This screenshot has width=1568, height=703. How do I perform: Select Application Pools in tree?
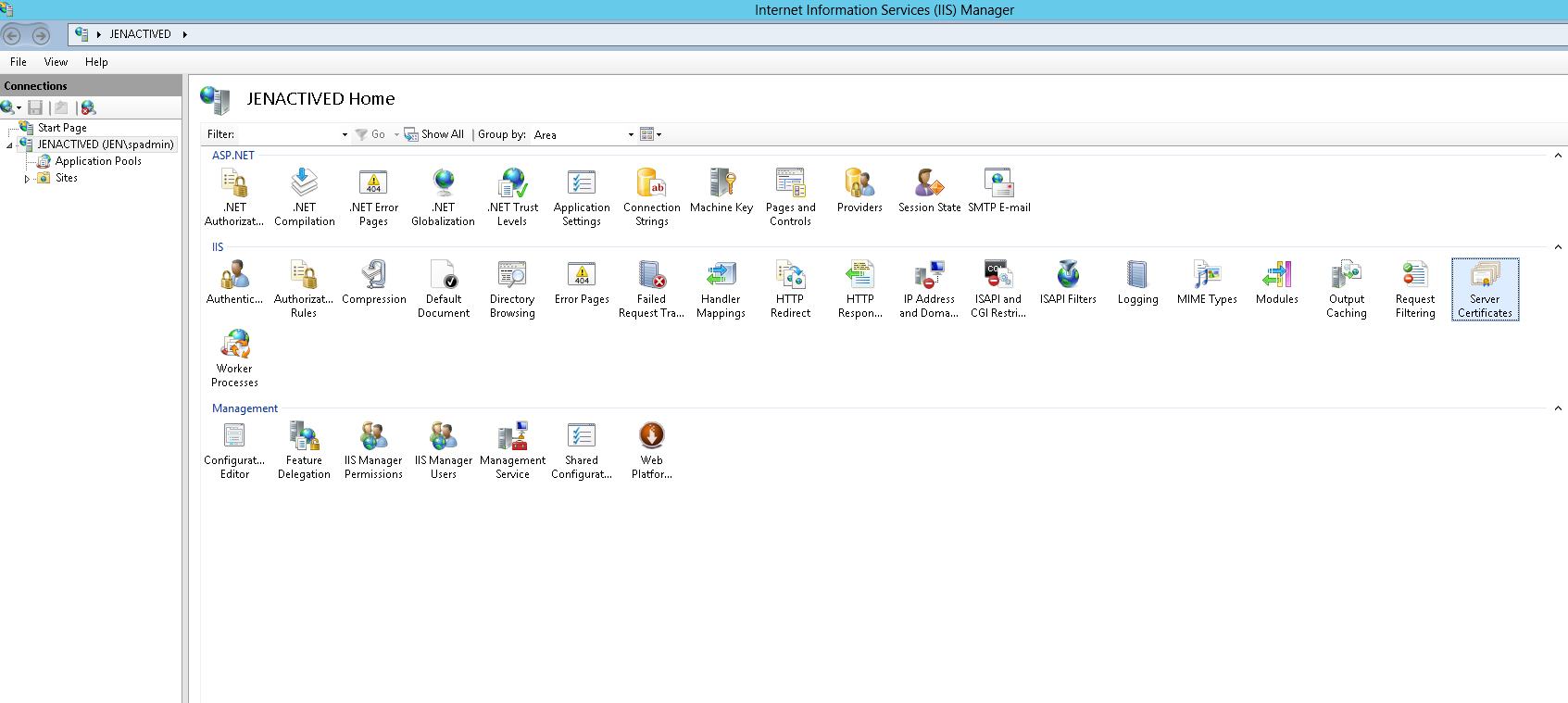tap(98, 161)
